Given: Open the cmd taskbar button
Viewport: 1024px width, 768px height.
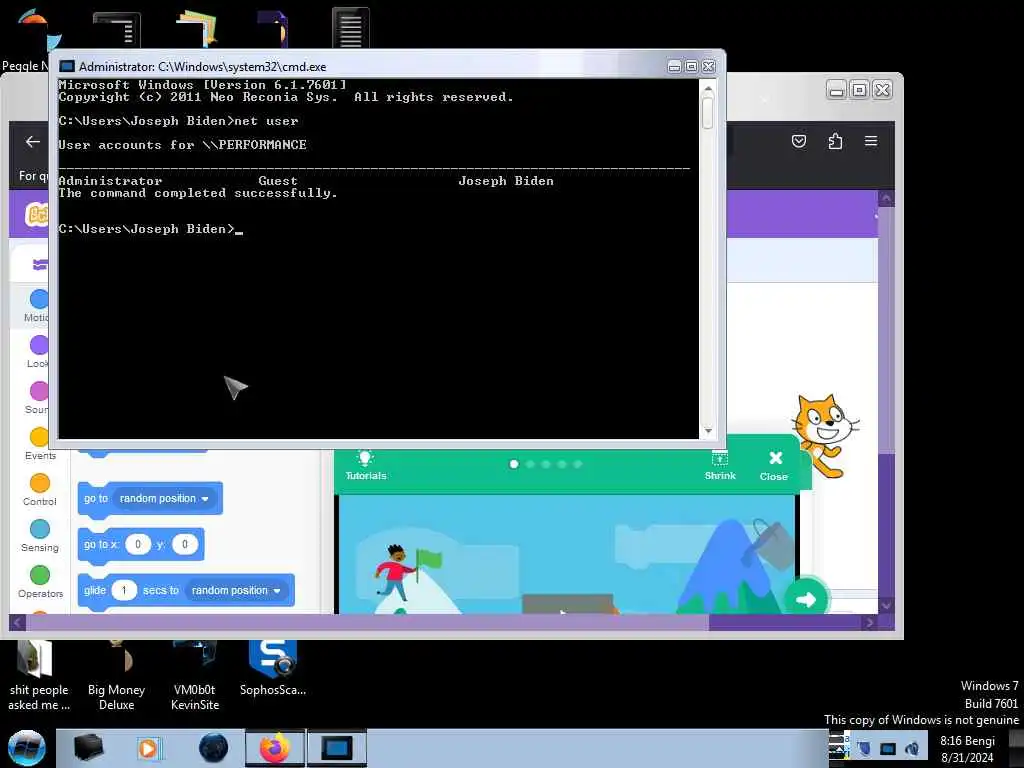Looking at the screenshot, I should [x=336, y=748].
